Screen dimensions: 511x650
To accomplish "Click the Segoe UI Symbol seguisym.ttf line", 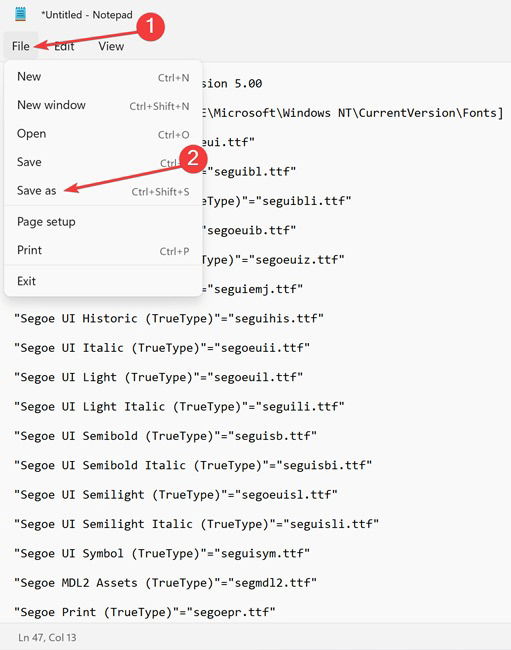I will [162, 553].
